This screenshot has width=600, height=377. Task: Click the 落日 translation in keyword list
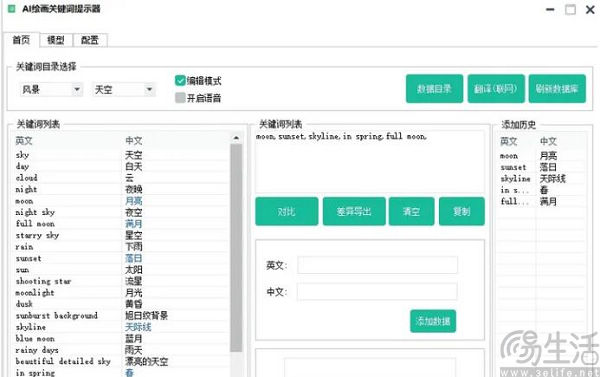(x=134, y=258)
